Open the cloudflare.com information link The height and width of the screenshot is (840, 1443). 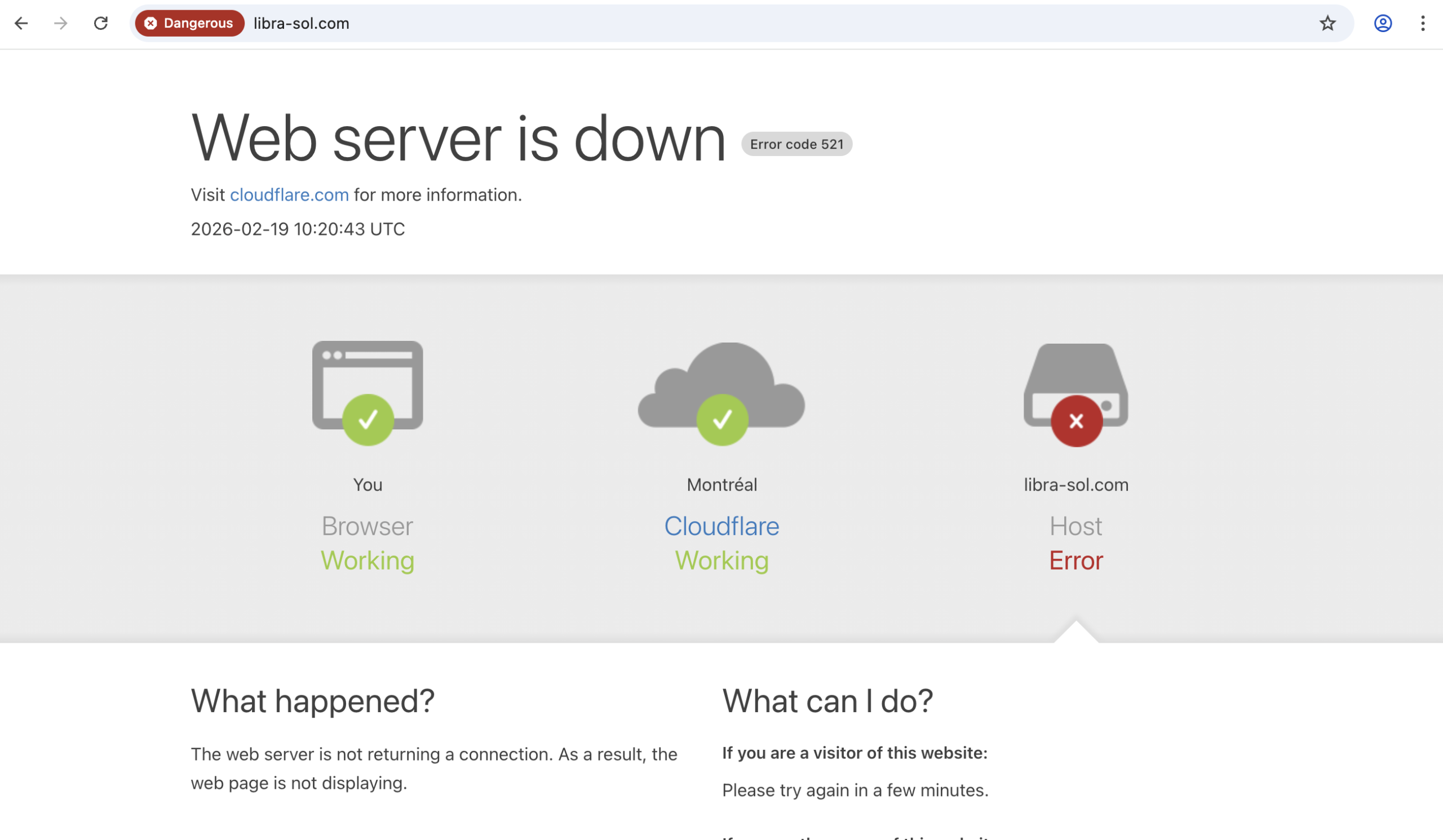pyautogui.click(x=289, y=195)
